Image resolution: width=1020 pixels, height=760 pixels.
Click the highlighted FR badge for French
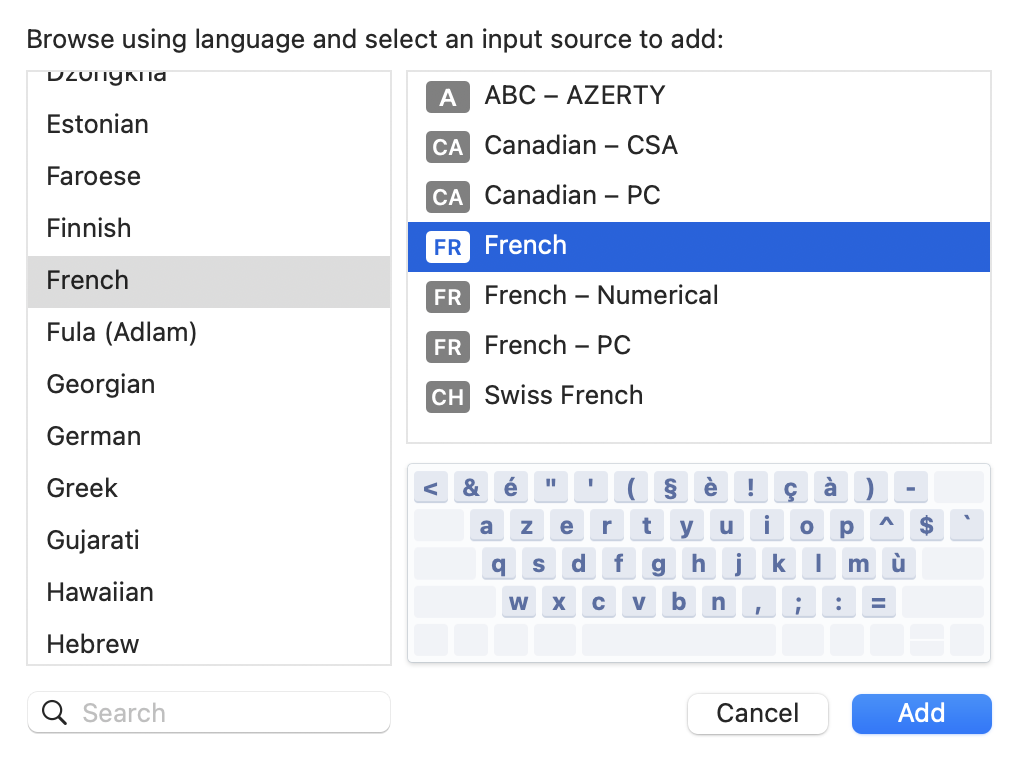pos(447,246)
